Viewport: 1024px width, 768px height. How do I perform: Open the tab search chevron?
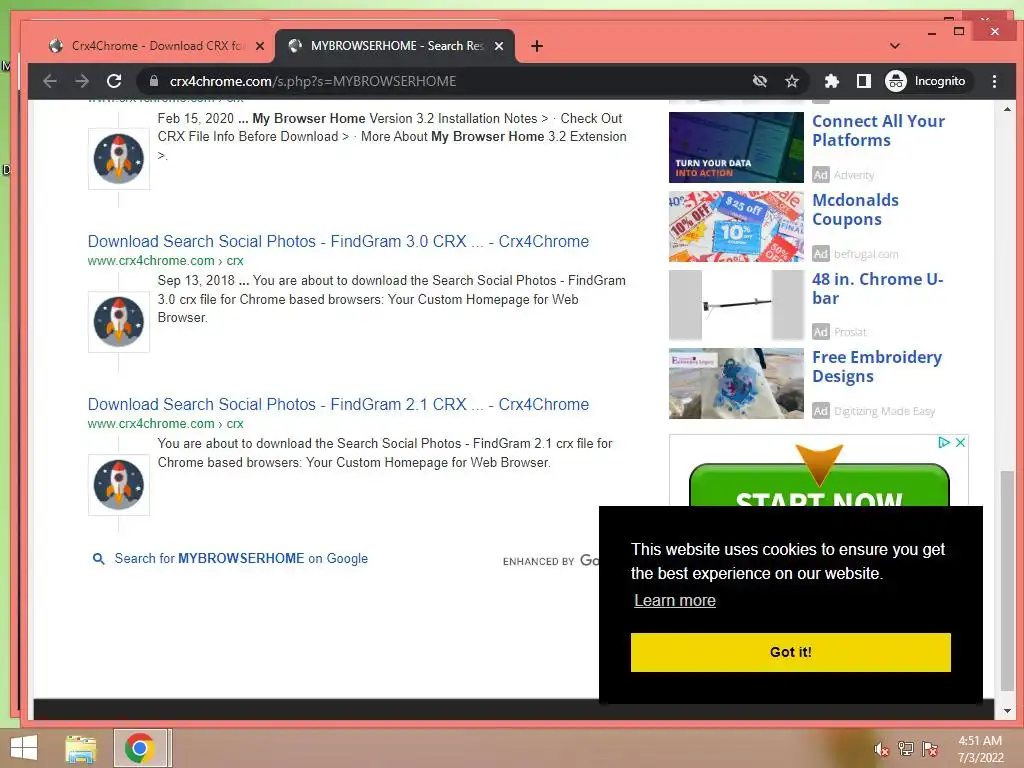tap(895, 46)
